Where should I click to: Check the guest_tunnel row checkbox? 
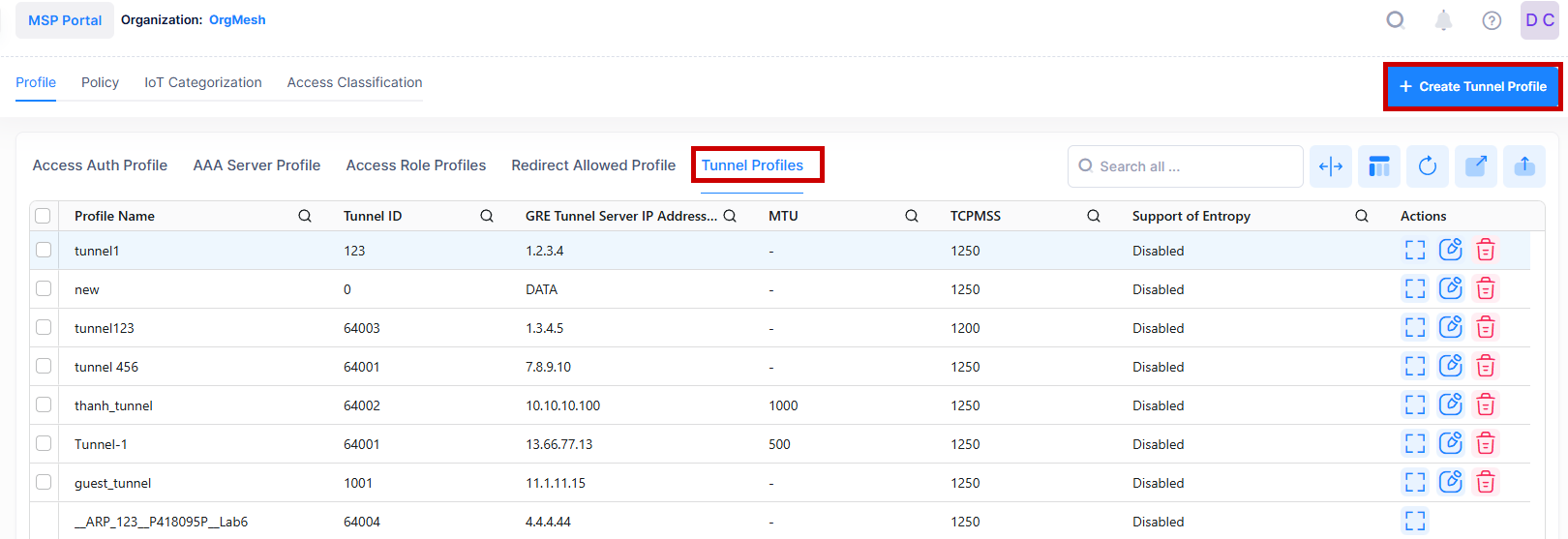click(44, 482)
